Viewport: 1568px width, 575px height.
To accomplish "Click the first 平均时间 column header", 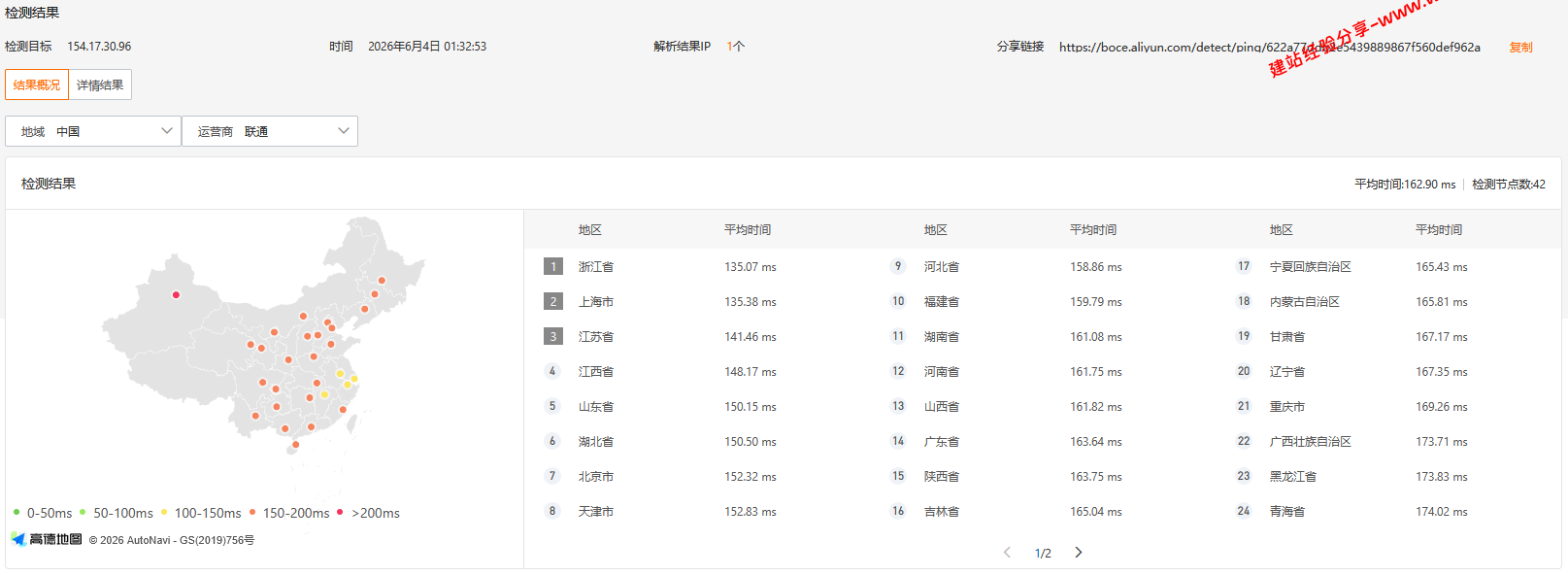I will click(x=748, y=229).
